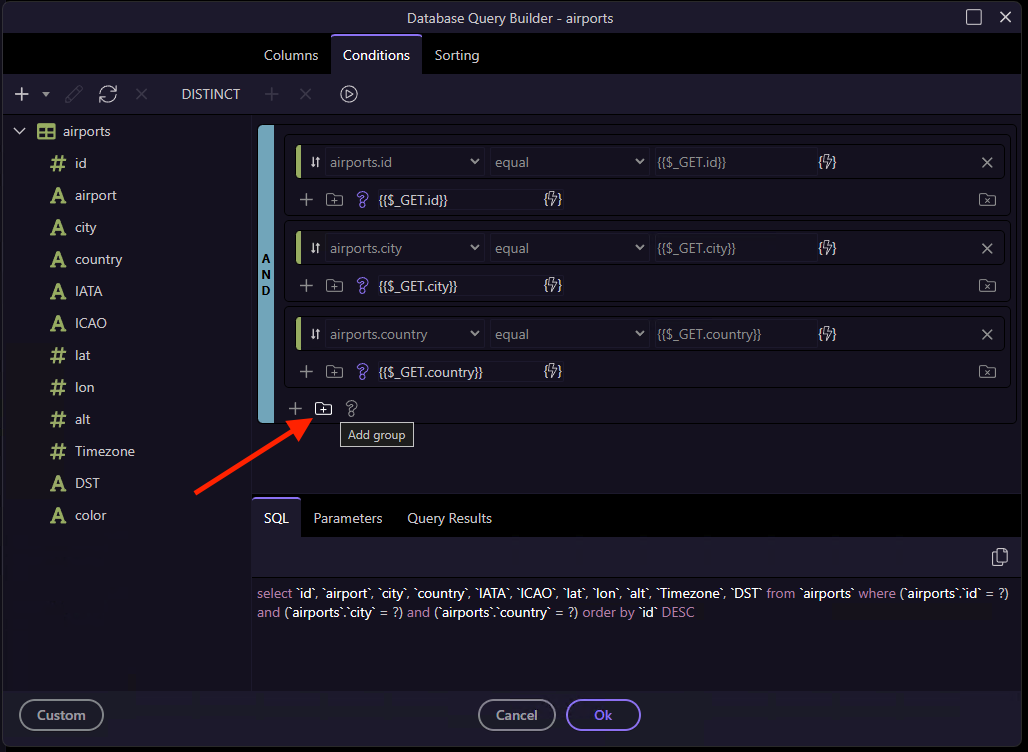
Task: Click the sort arrows icon beside airports.city
Action: (x=315, y=249)
